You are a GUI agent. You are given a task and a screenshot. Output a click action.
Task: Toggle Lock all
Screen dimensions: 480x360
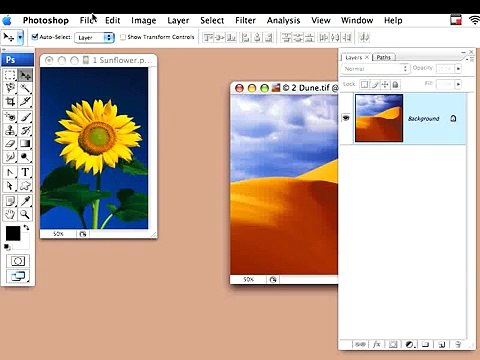395,84
